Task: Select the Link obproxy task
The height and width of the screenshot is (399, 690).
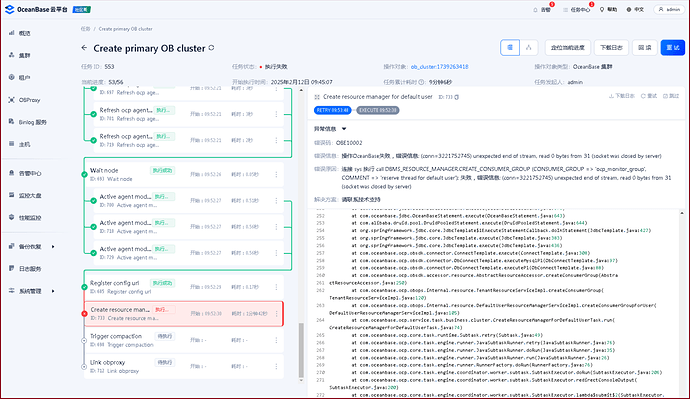Action: coord(184,366)
